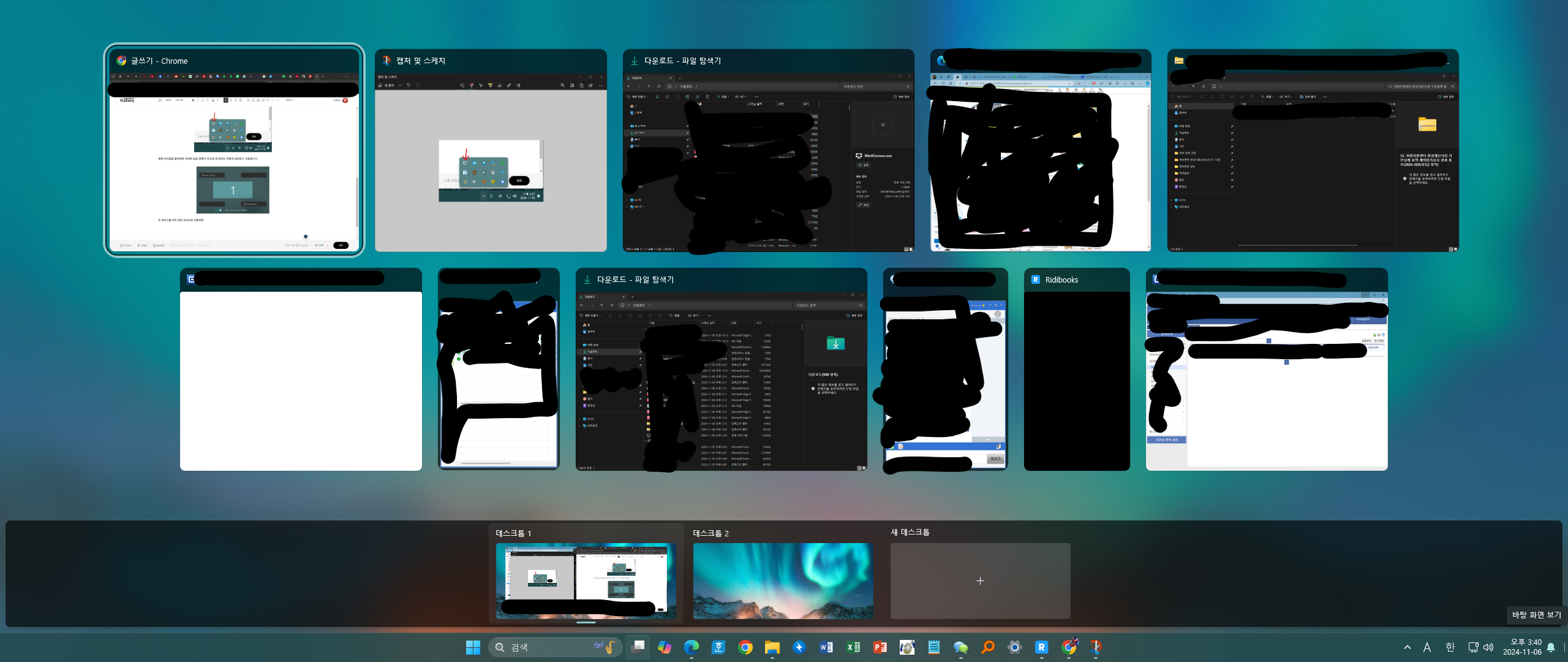Add a new desktop with plus button
1568x662 pixels.
coord(980,580)
